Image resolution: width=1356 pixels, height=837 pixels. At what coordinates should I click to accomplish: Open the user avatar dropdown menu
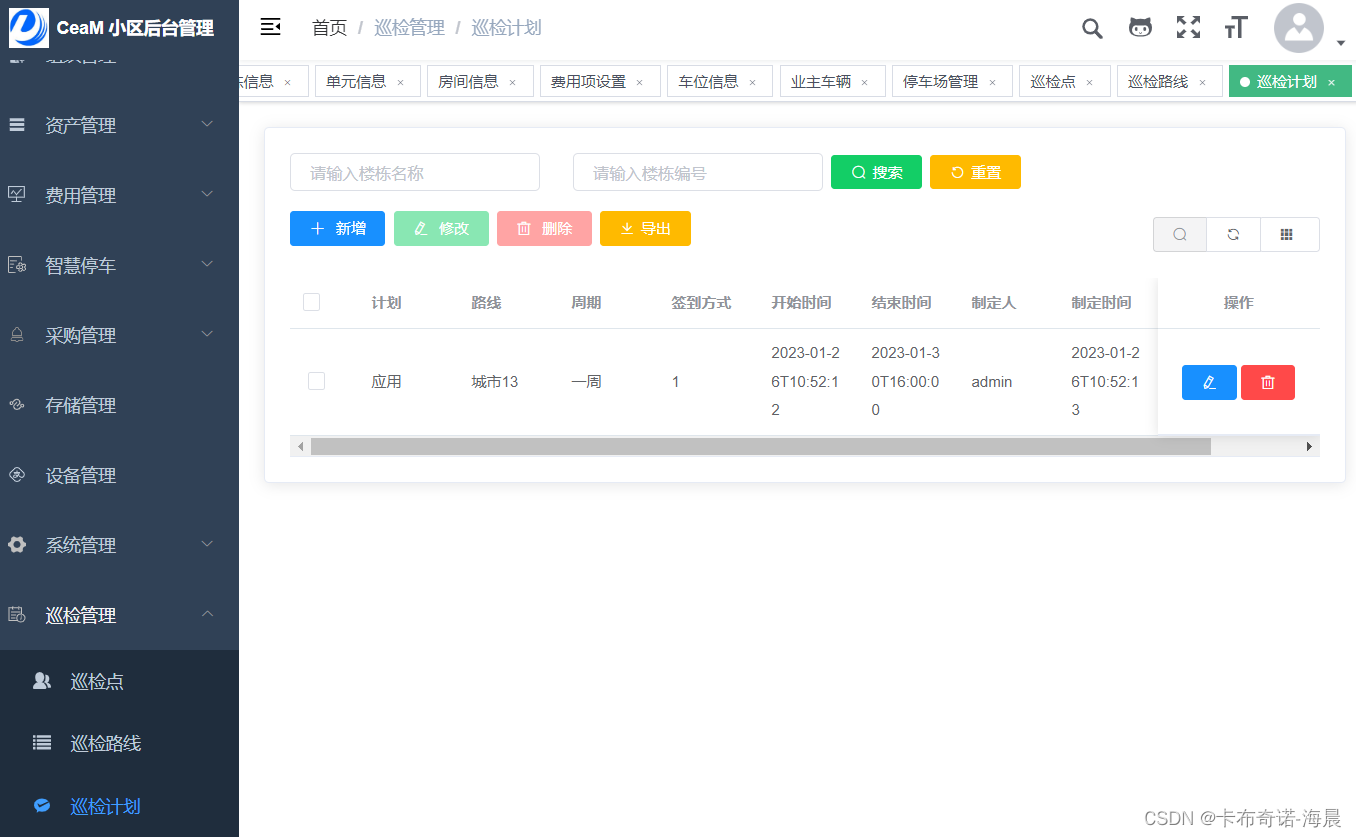pyautogui.click(x=1310, y=29)
